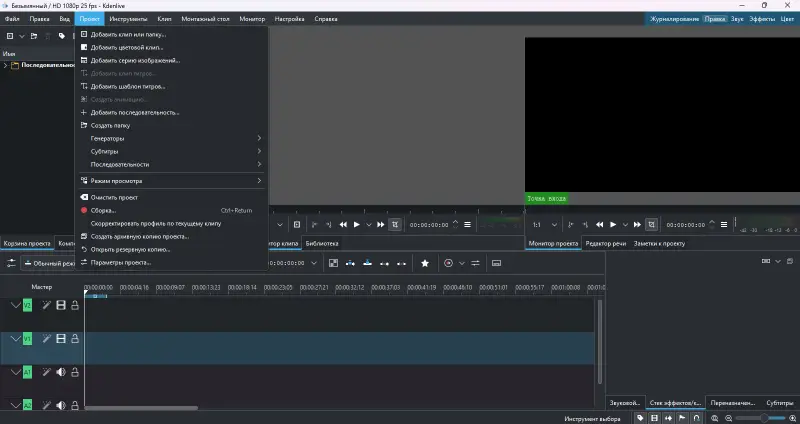Click the timeline record button
800x424 pixels.
(x=448, y=263)
